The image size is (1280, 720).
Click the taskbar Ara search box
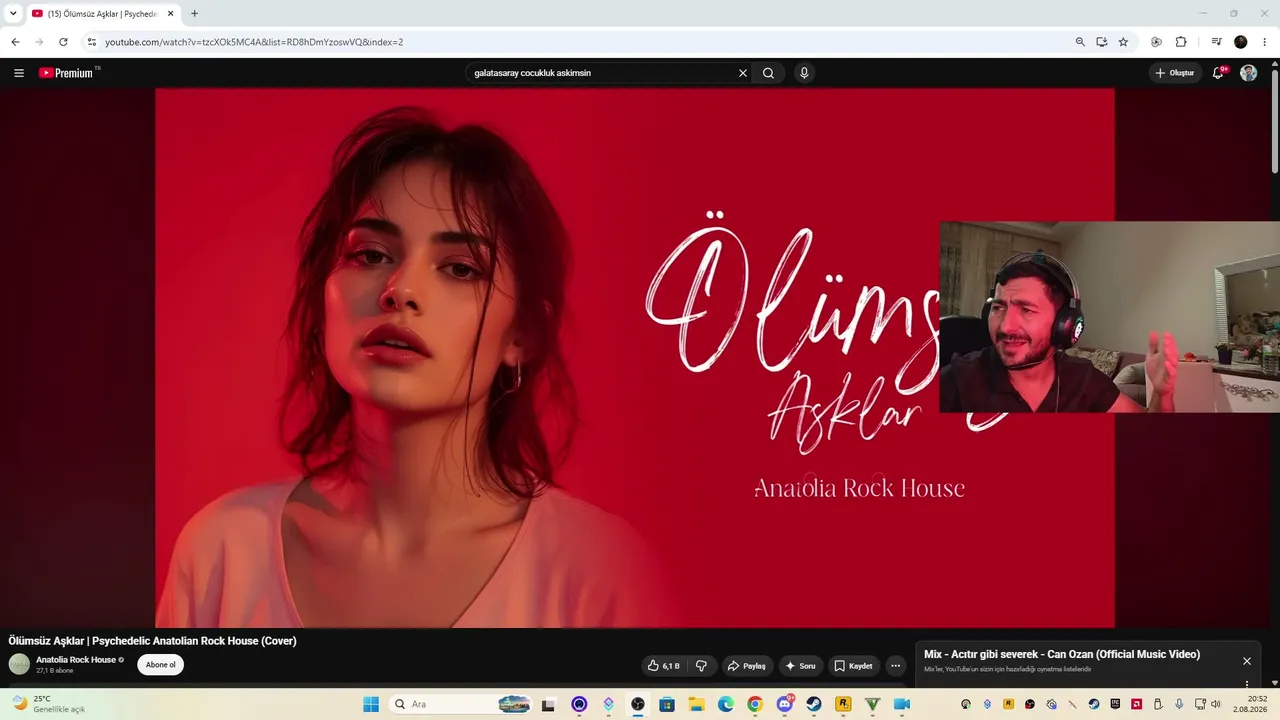(x=462, y=704)
